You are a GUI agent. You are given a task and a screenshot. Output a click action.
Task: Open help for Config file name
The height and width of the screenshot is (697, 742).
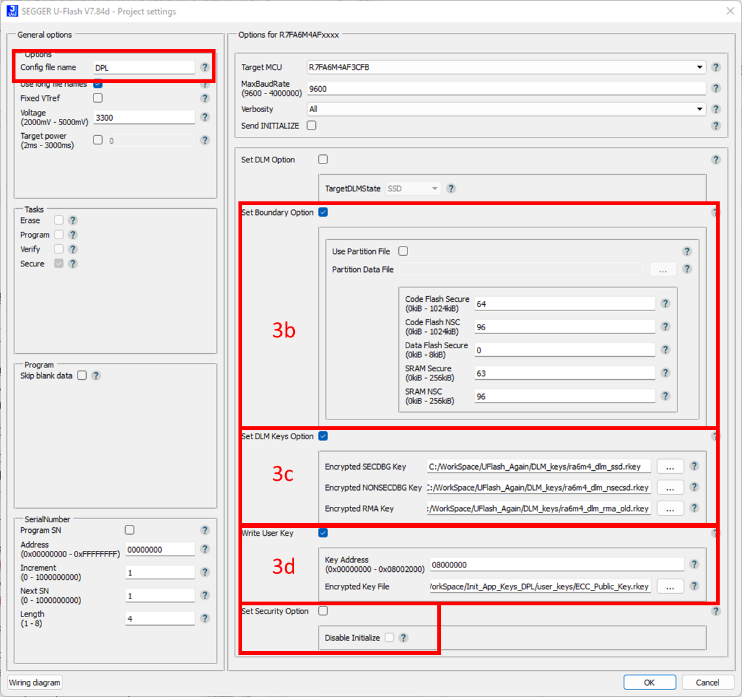204,67
